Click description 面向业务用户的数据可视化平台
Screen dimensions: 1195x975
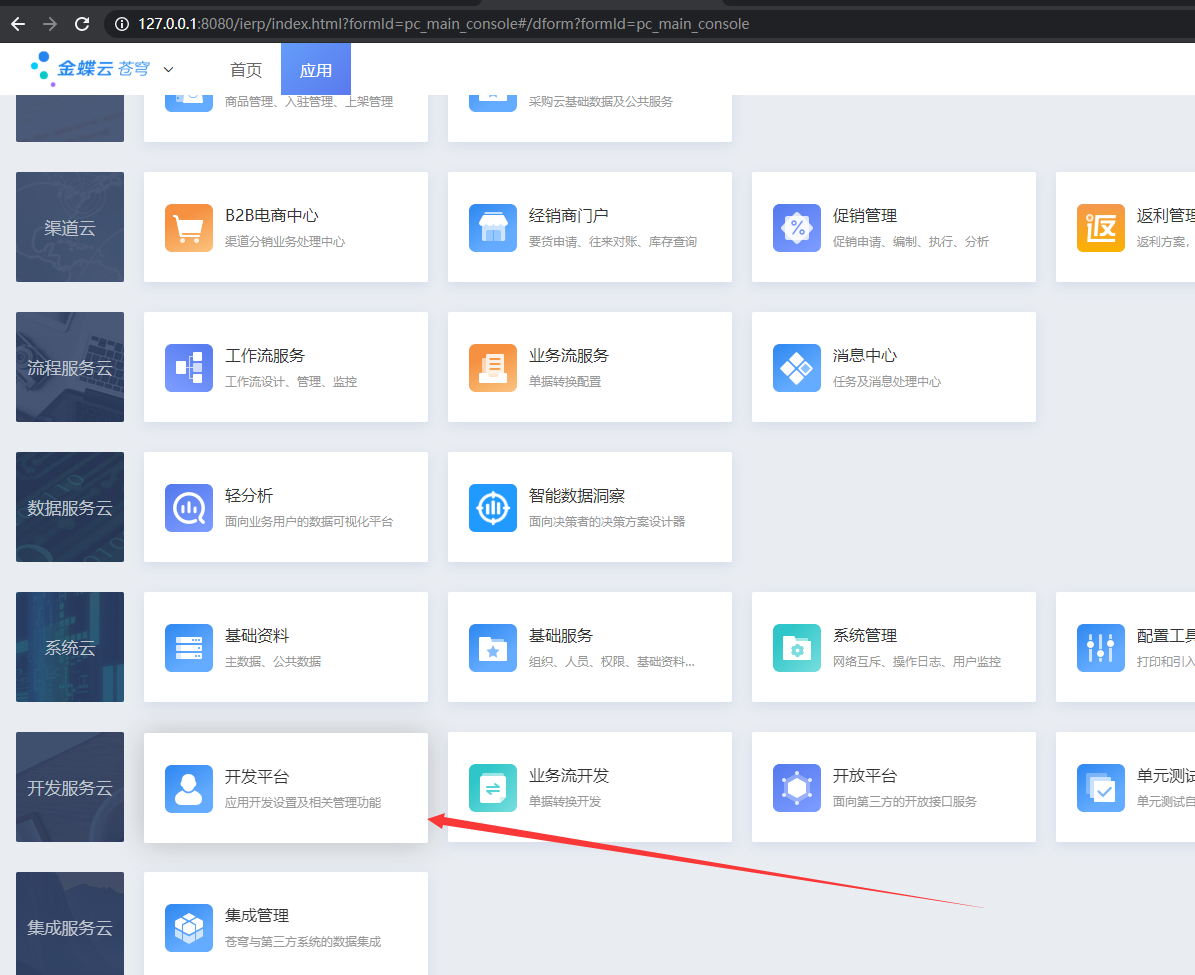(309, 522)
